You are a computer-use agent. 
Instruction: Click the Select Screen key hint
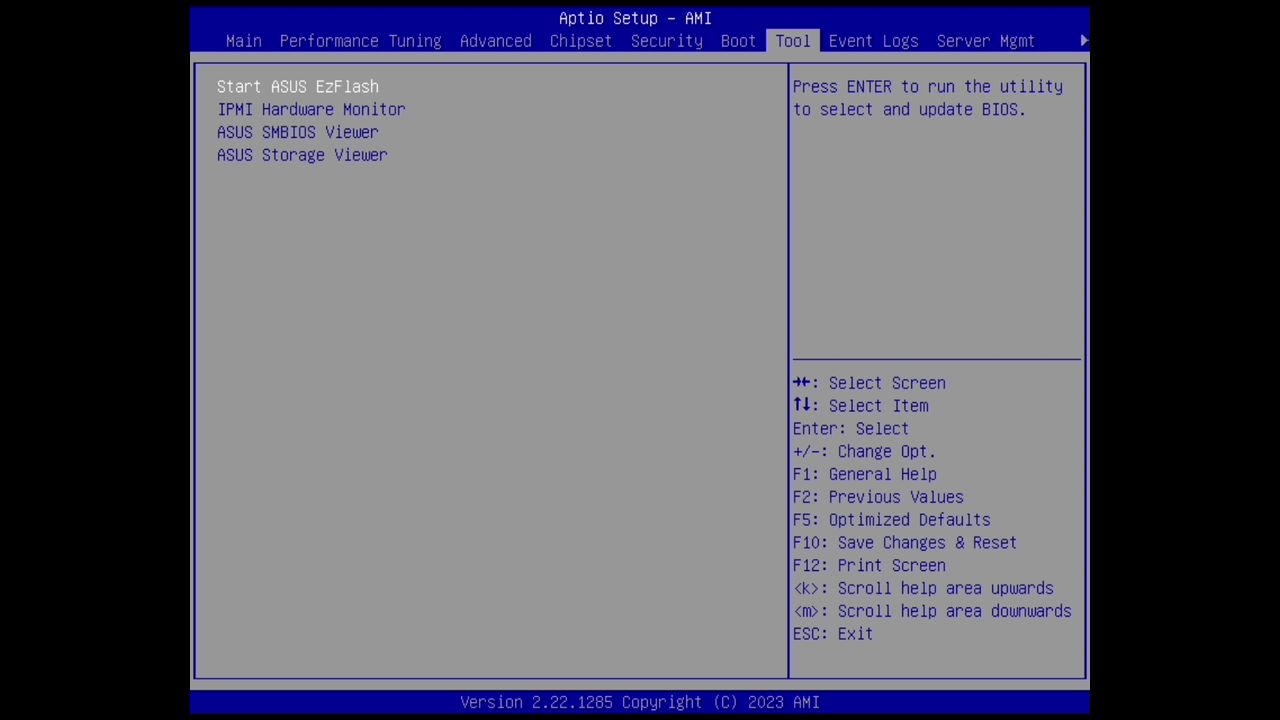click(x=869, y=383)
